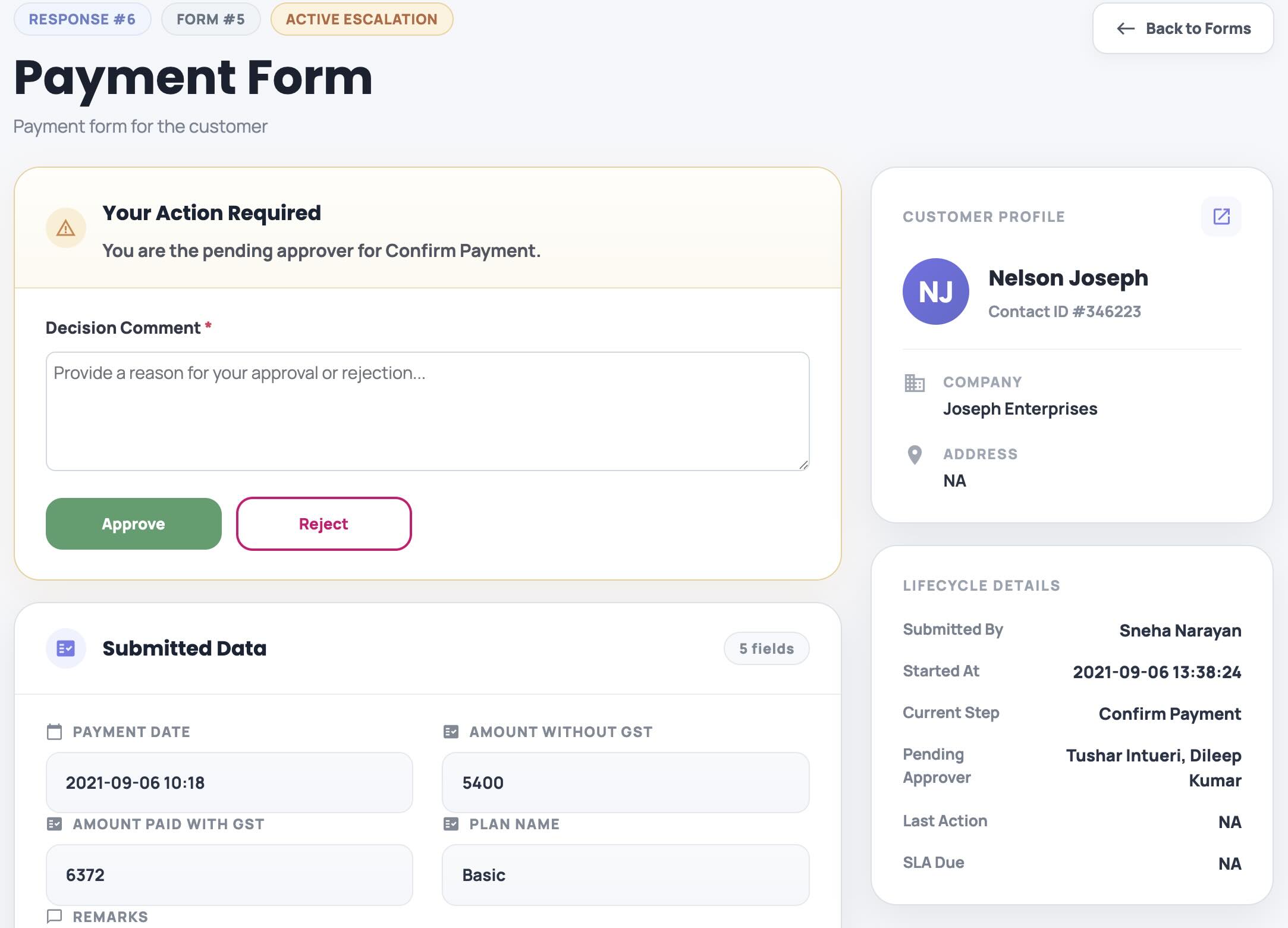Click the address location pin icon

pyautogui.click(x=914, y=455)
